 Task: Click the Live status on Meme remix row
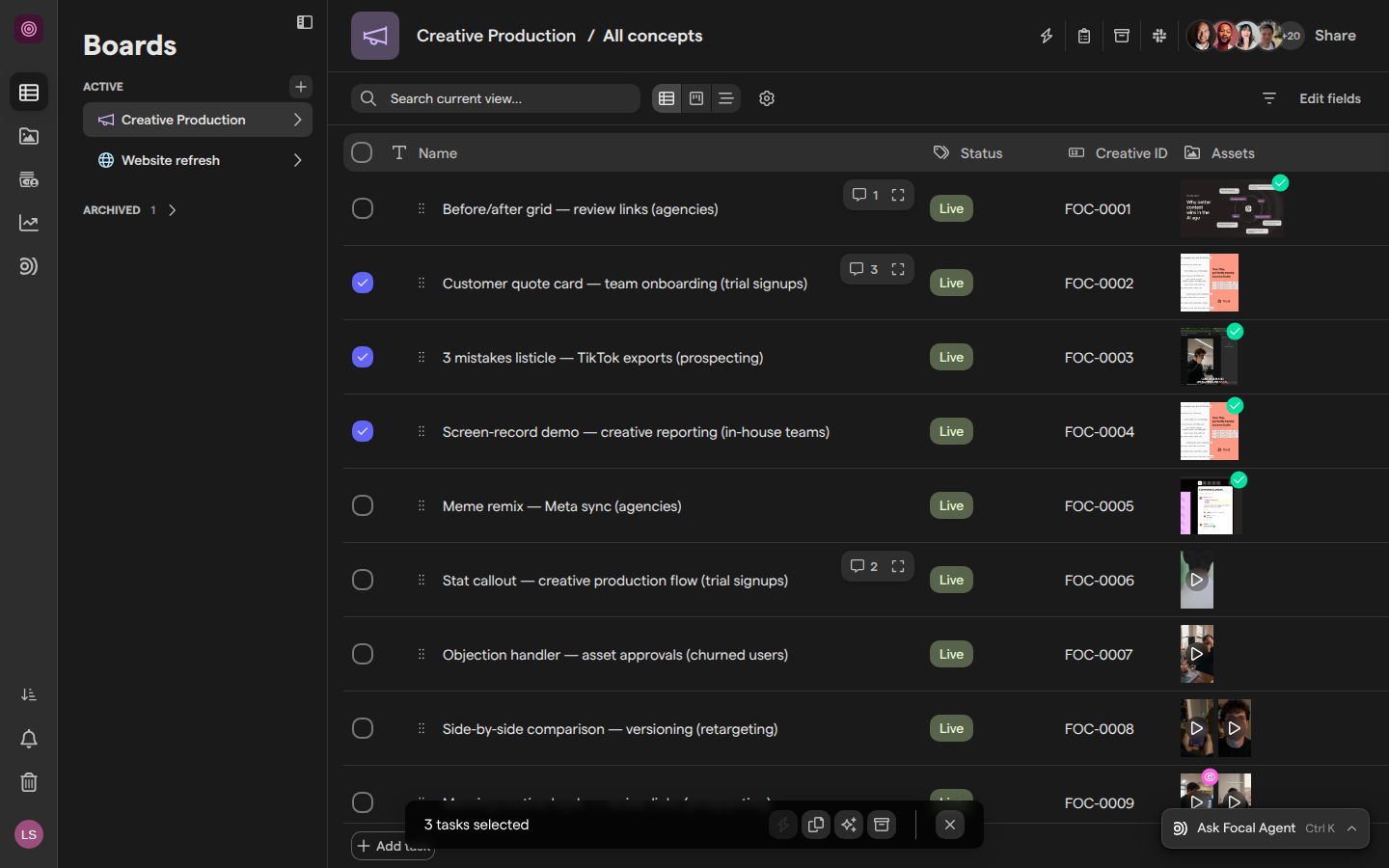point(951,505)
